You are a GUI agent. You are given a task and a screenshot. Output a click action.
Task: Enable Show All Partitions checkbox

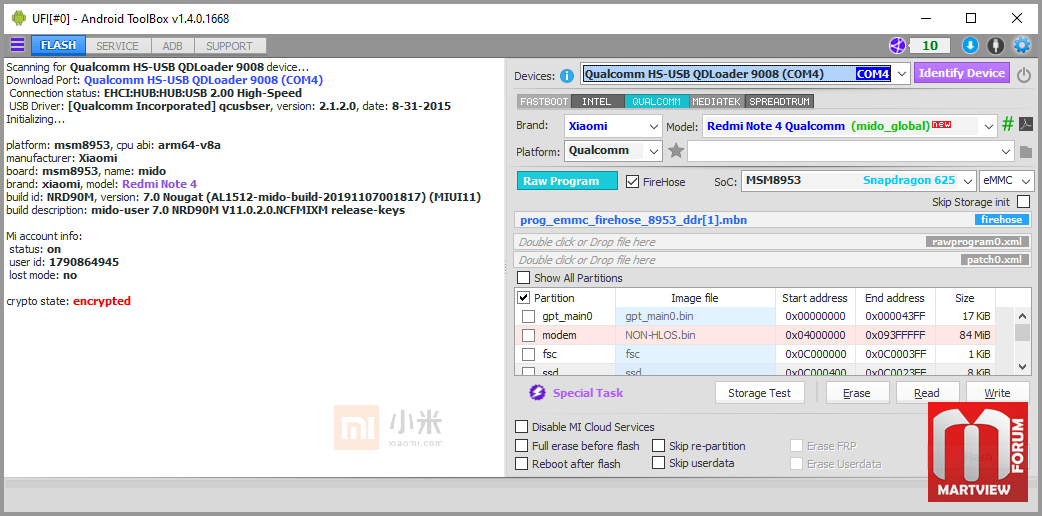pos(524,278)
